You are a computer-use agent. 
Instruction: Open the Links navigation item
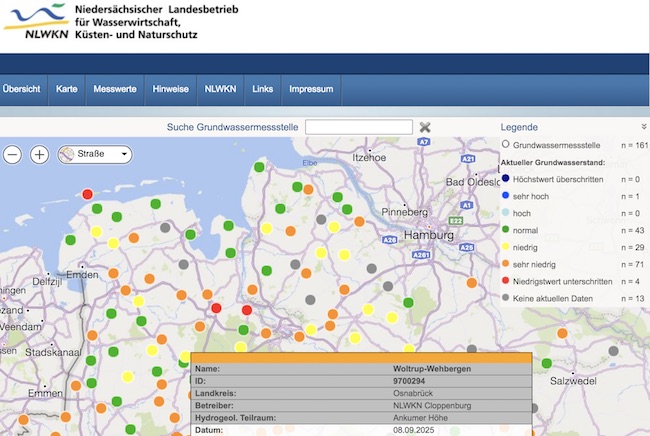(x=263, y=89)
